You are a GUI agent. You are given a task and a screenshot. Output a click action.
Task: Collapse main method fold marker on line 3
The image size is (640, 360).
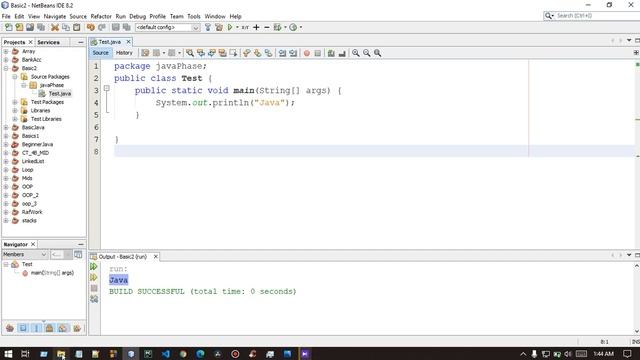(x=107, y=88)
